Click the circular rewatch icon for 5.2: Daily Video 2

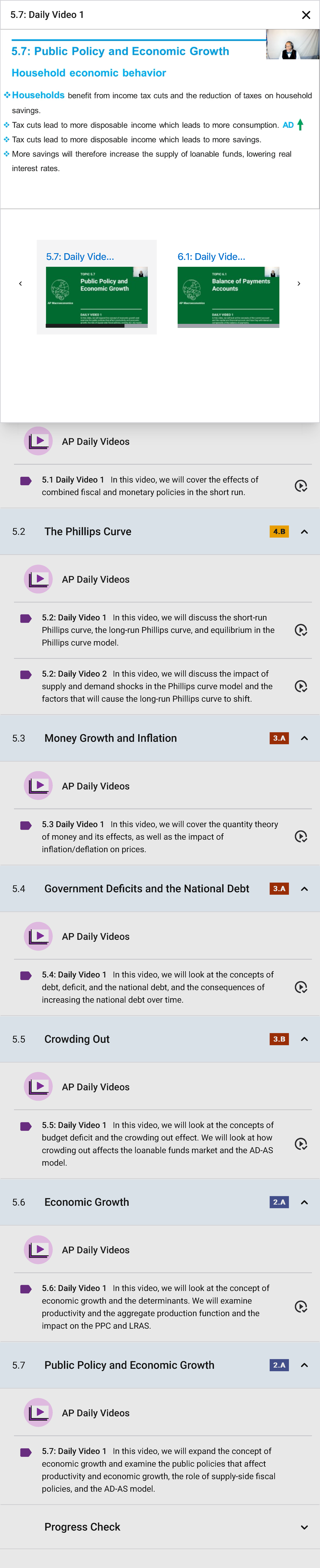301,686
